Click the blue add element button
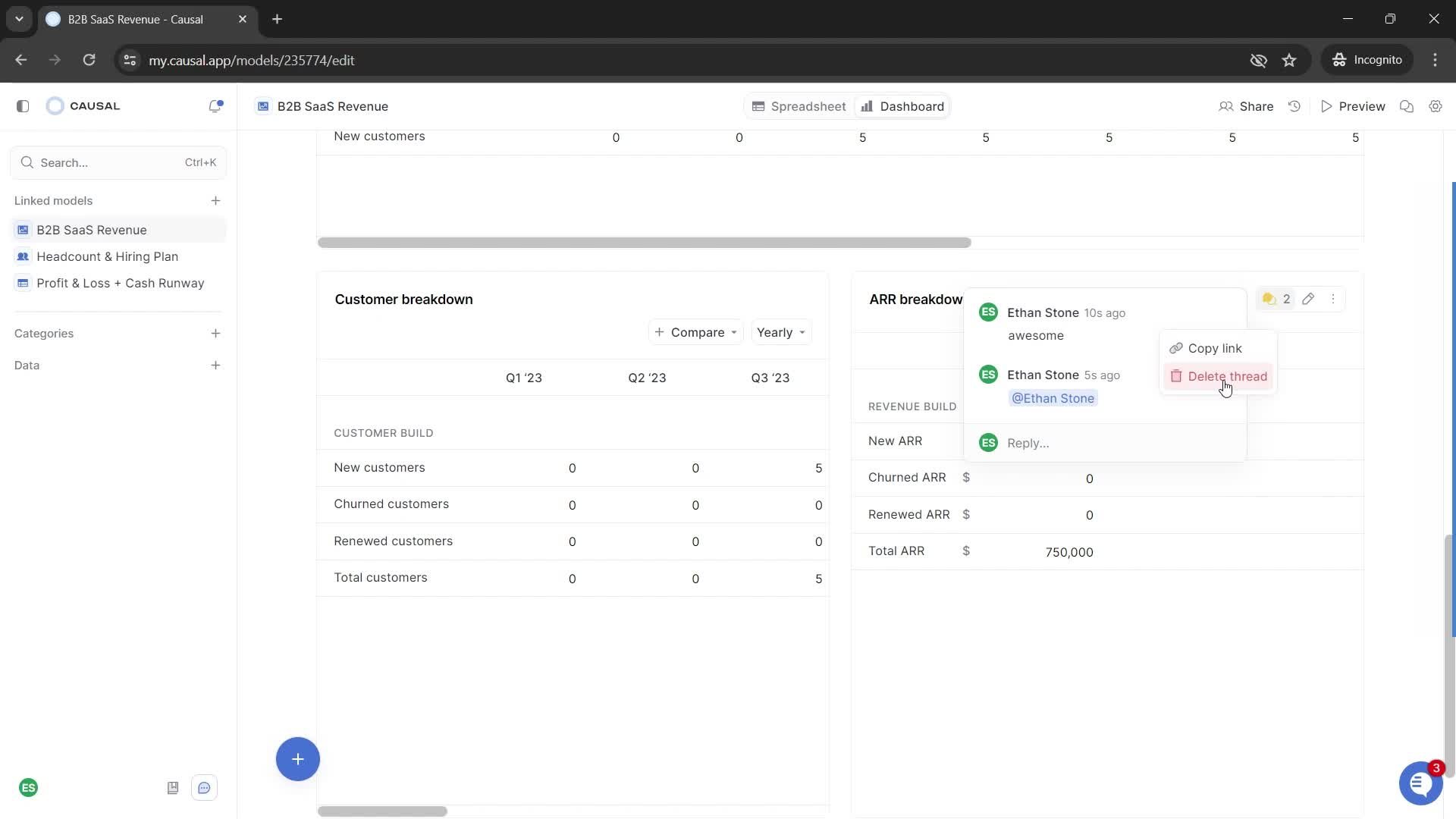 pyautogui.click(x=298, y=759)
